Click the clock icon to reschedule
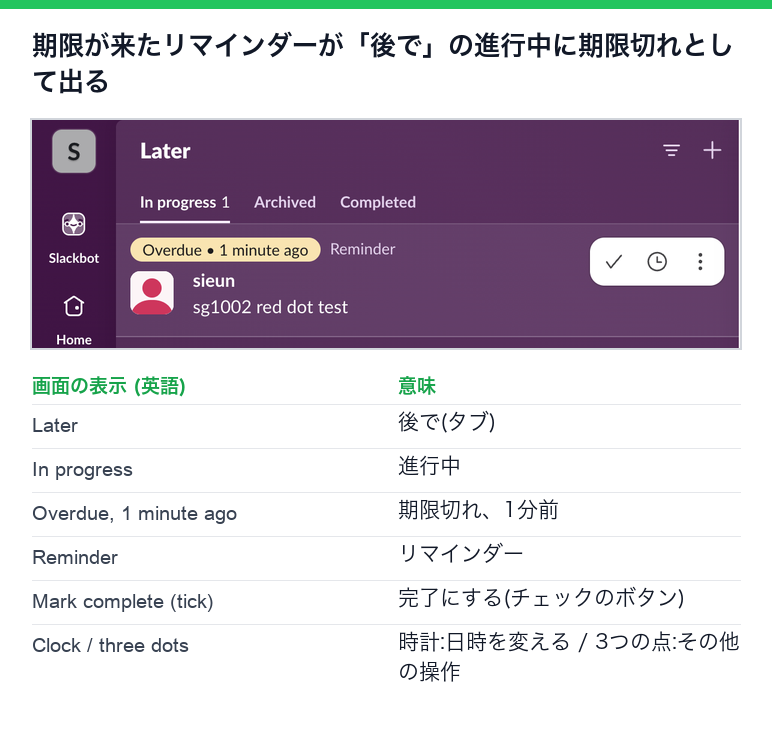 click(657, 261)
